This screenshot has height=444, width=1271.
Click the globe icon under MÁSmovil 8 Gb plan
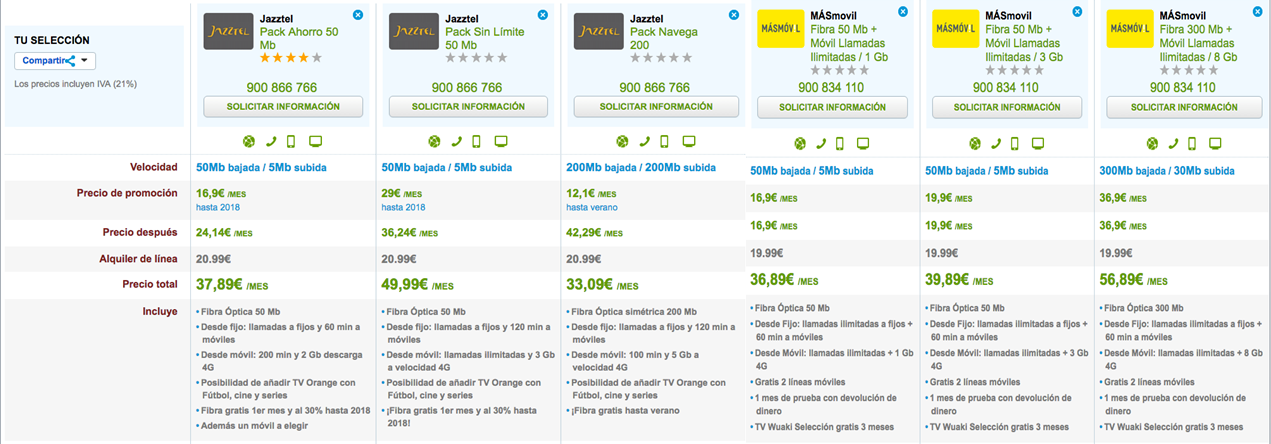click(x=1151, y=144)
